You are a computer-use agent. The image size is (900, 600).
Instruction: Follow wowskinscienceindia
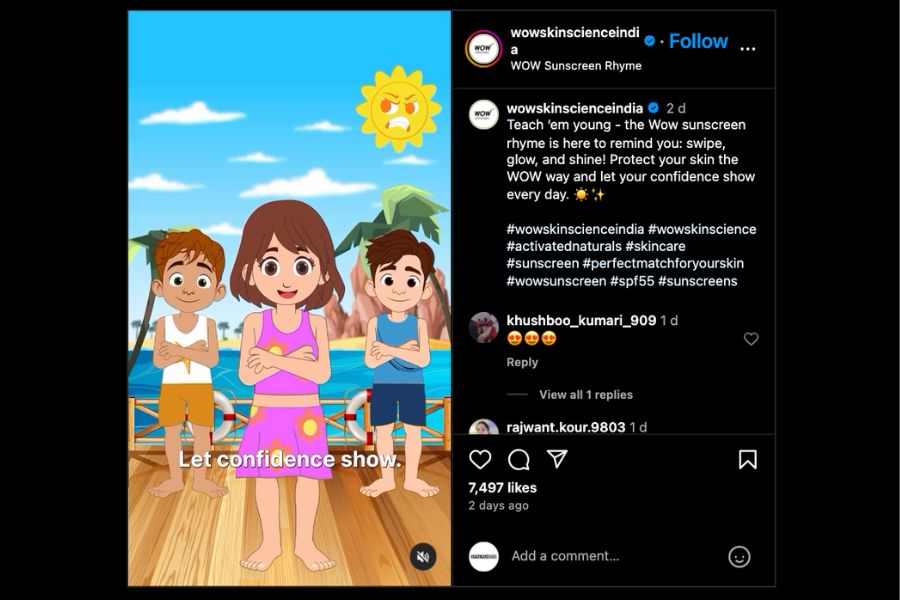698,41
